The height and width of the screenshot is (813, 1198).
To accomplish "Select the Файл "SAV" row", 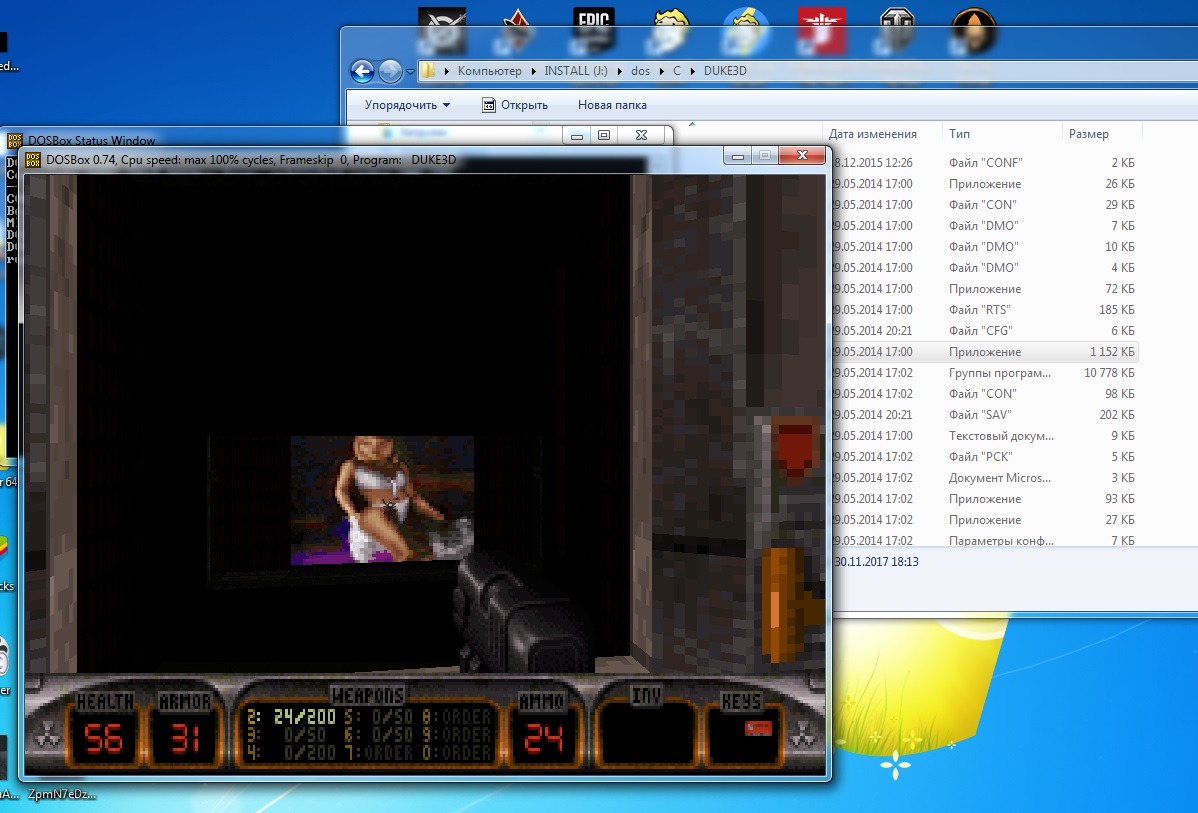I will point(984,415).
